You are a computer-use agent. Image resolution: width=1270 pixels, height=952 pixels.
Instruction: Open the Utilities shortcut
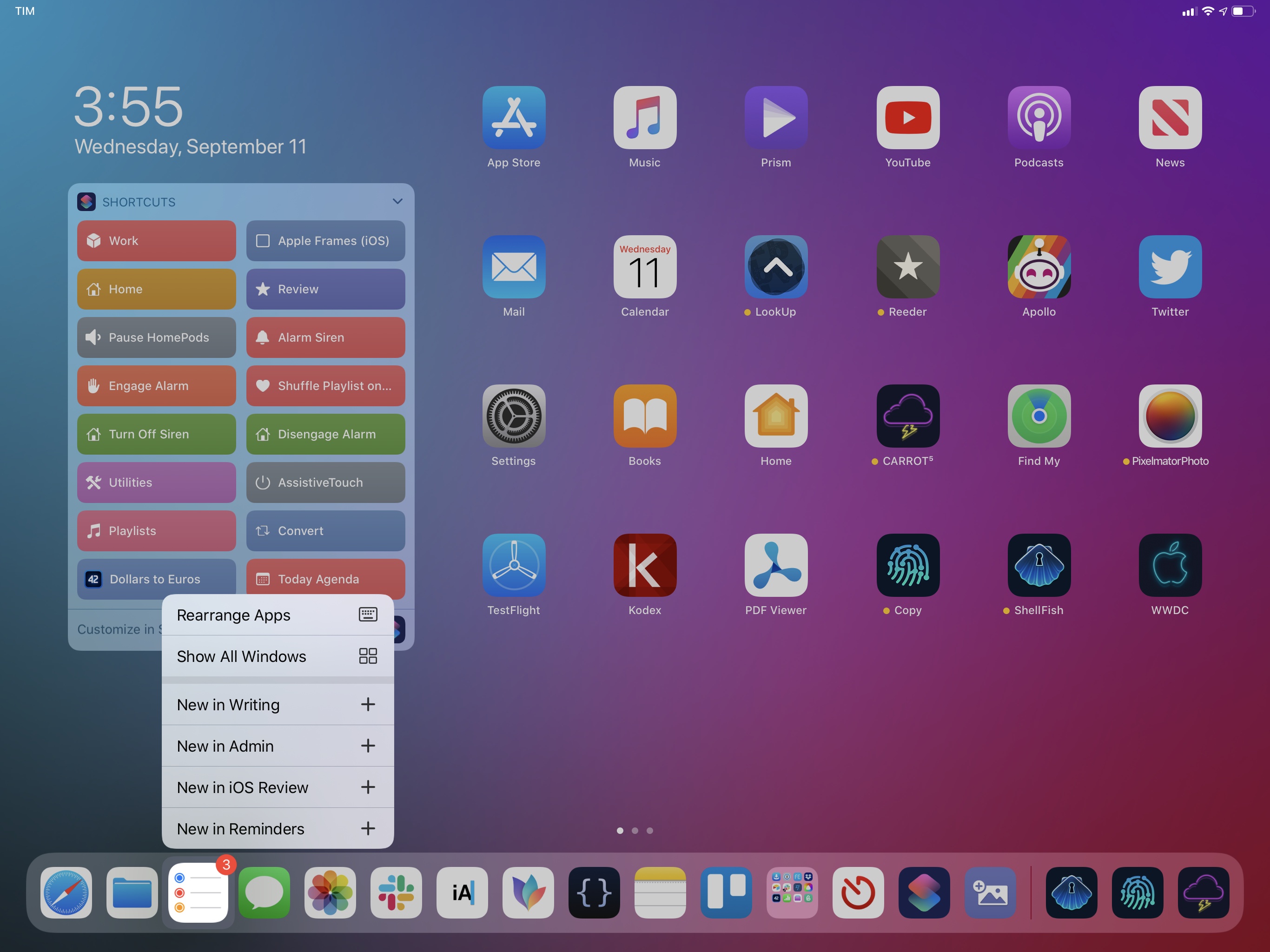(x=157, y=483)
